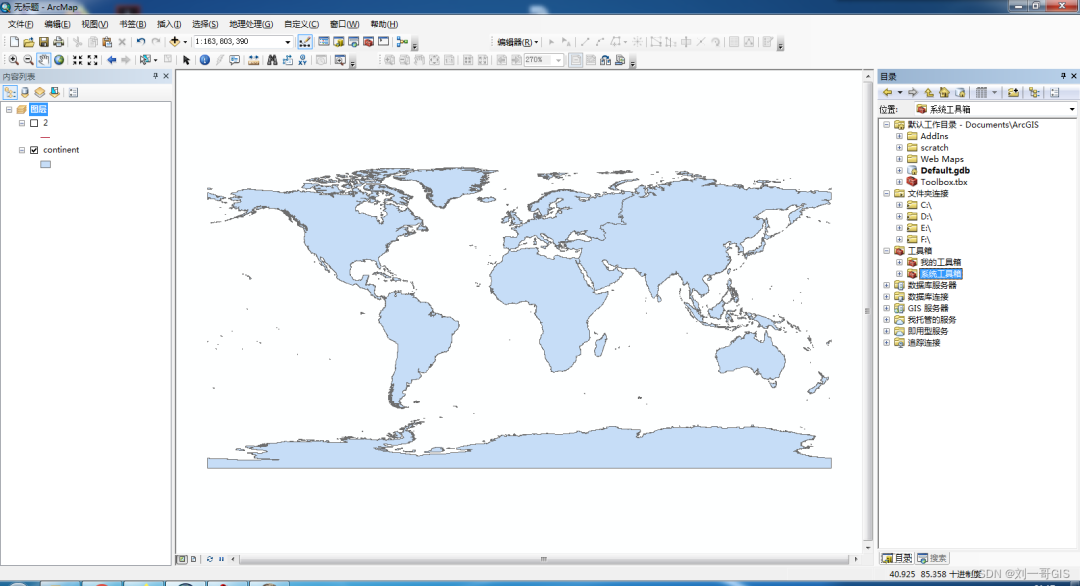
Task: Click the Print icon
Action: [59, 42]
